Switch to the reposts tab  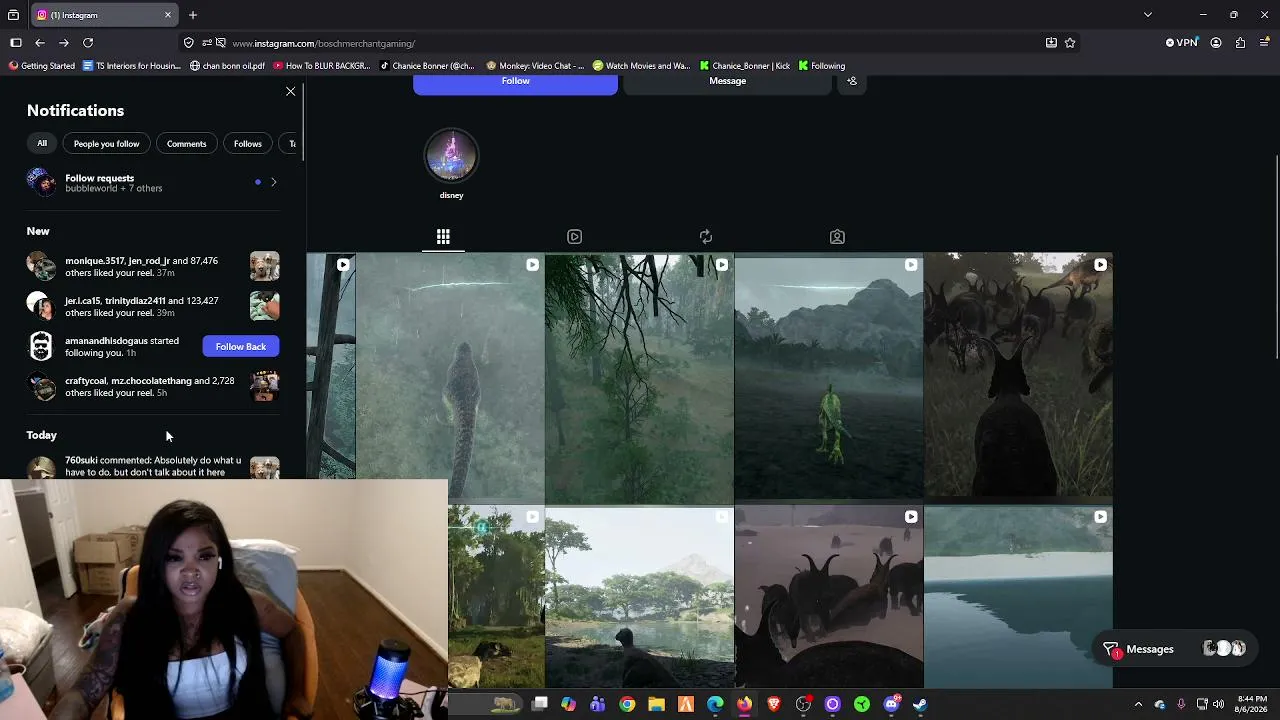(x=706, y=237)
